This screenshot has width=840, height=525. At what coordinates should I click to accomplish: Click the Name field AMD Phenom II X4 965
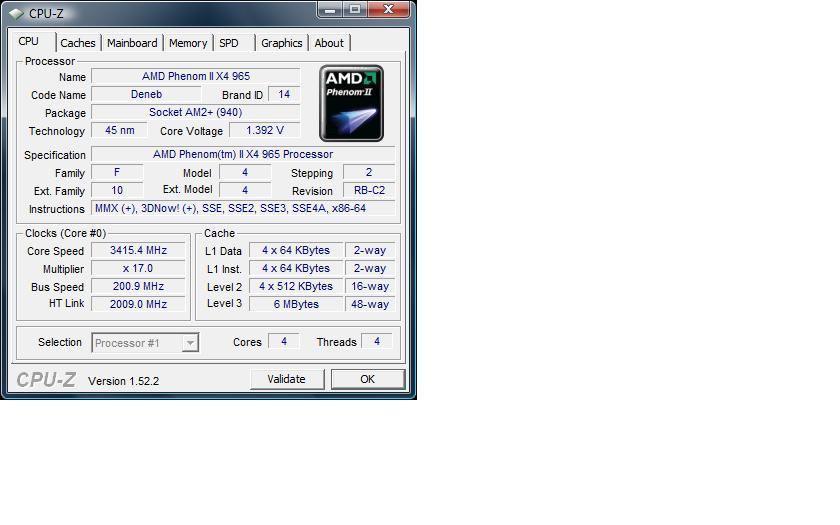196,76
